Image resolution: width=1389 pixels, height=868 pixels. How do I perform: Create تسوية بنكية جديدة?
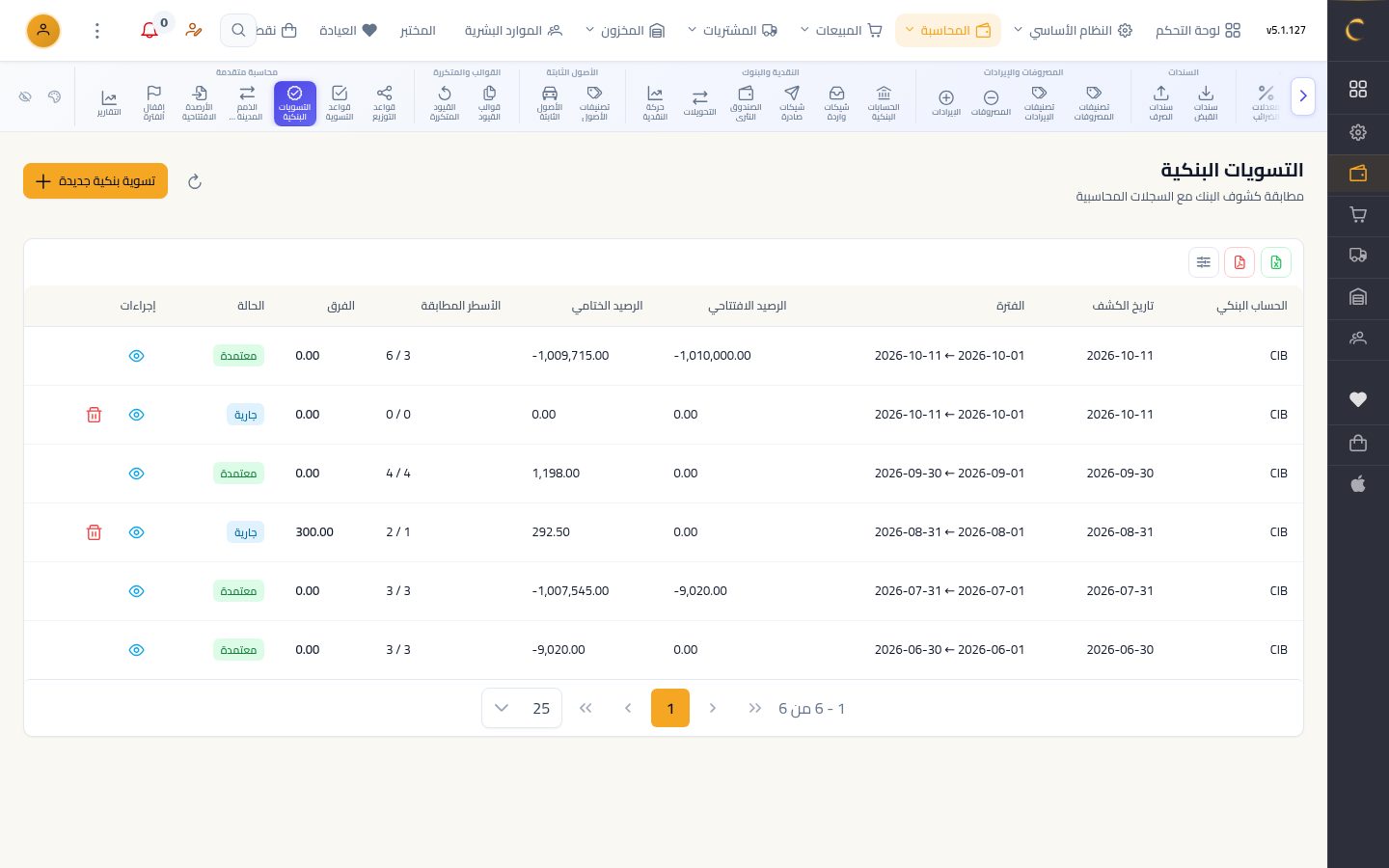pyautogui.click(x=95, y=181)
